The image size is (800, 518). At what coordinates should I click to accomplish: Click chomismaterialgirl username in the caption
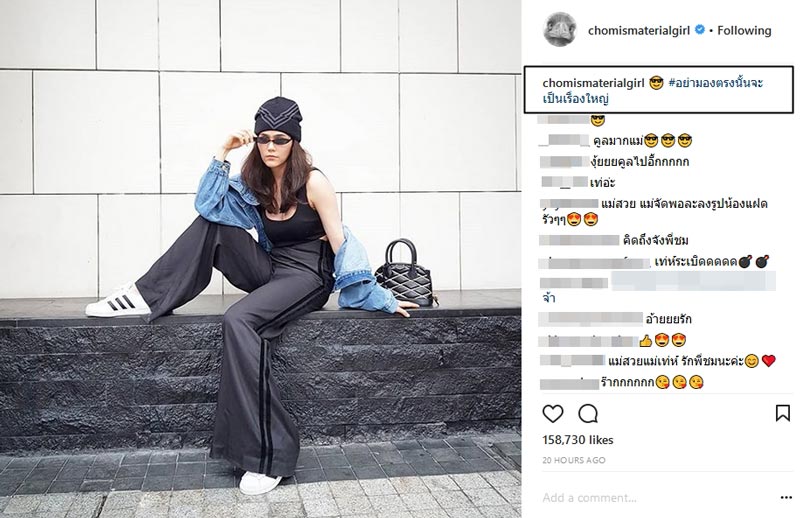point(593,83)
